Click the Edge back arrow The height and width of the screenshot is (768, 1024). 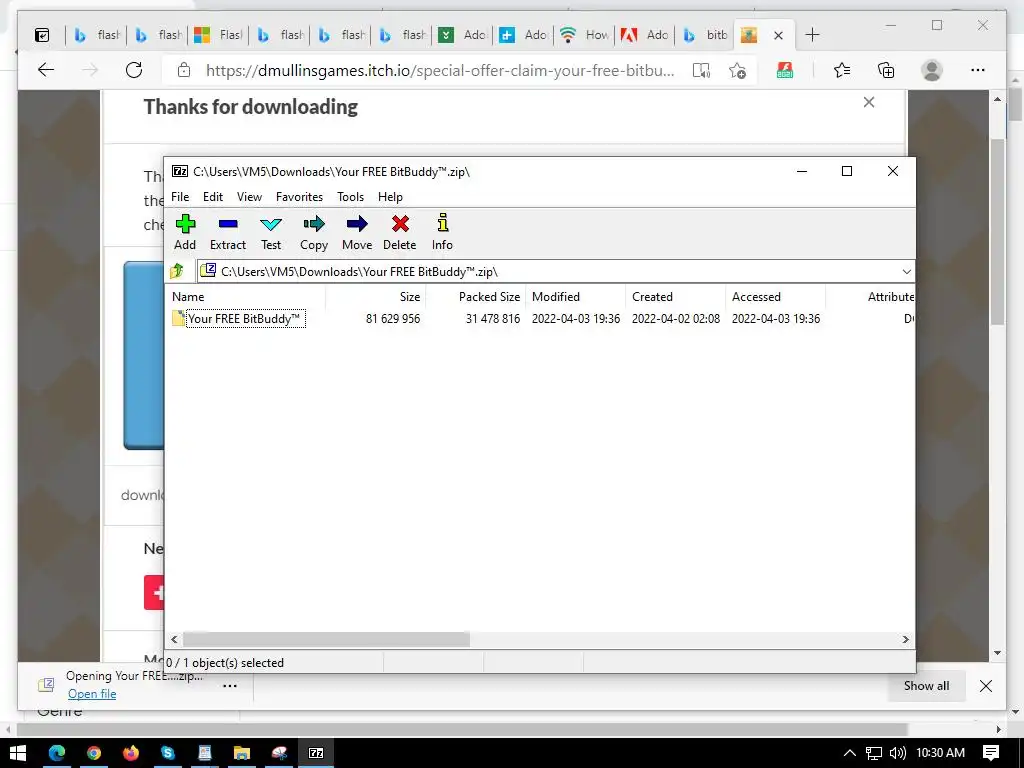[46, 70]
